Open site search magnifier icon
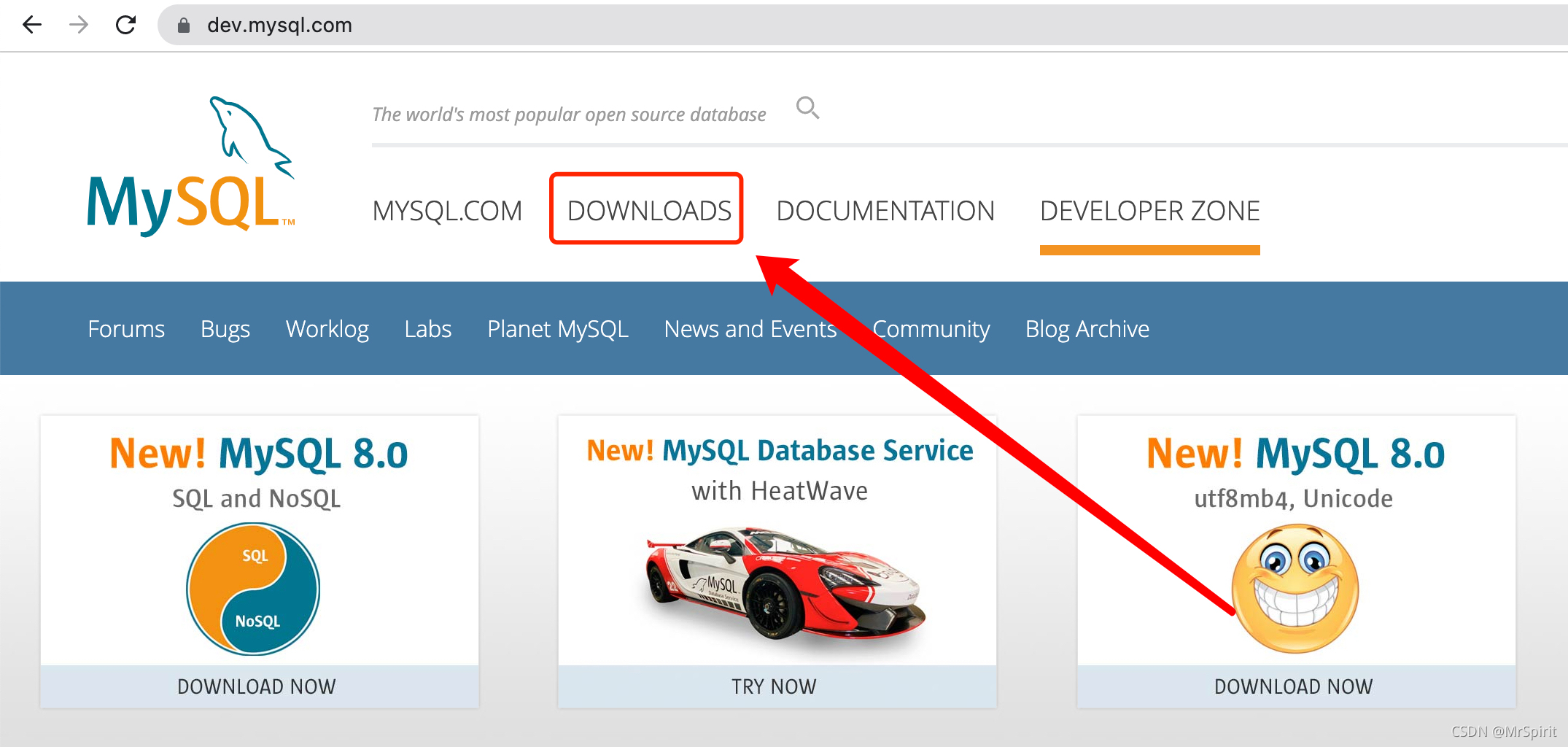Image resolution: width=1568 pixels, height=747 pixels. 807,108
